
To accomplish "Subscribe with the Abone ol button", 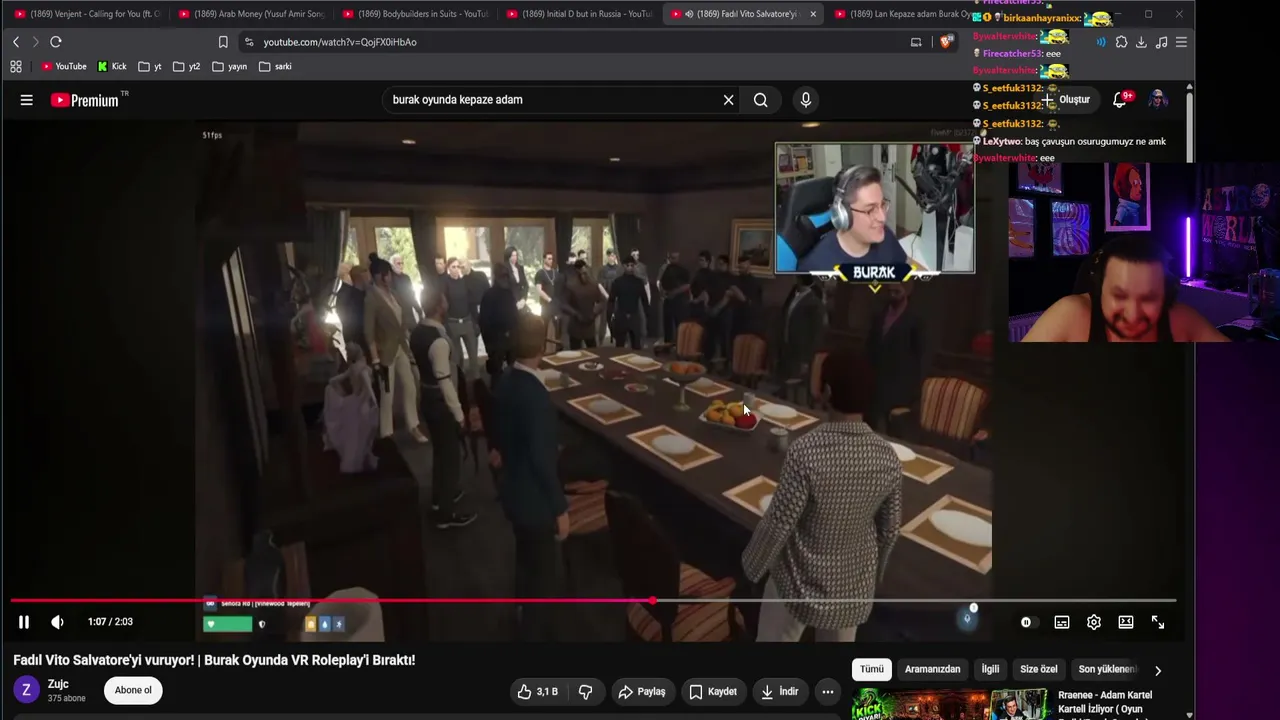I will pyautogui.click(x=133, y=690).
